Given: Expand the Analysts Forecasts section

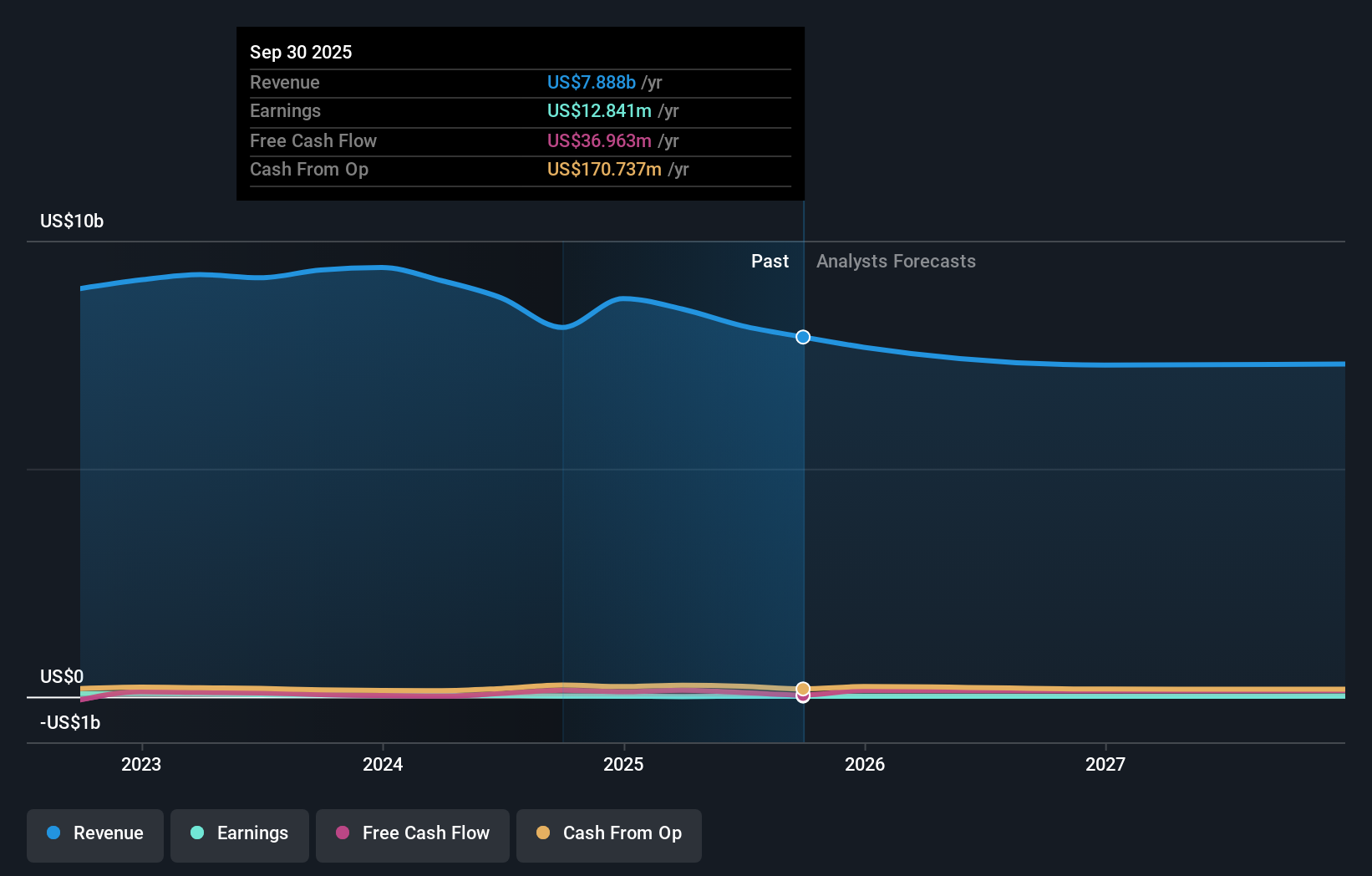Looking at the screenshot, I should tap(896, 261).
